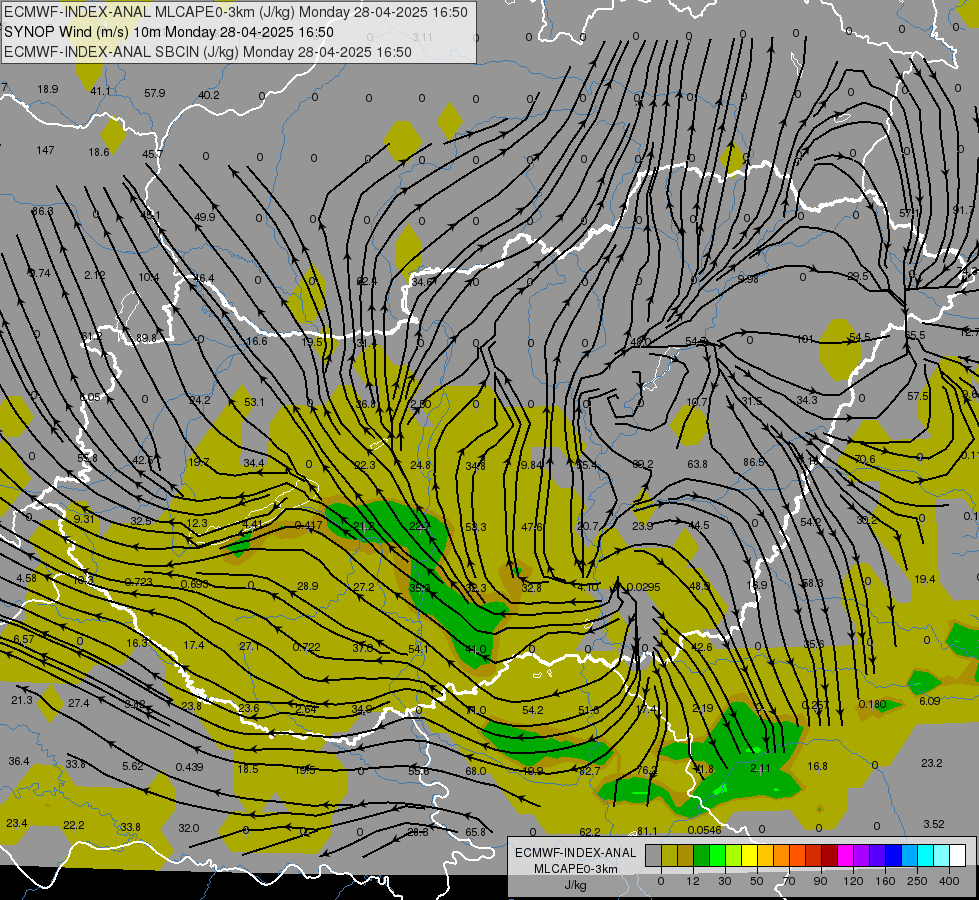Click the map value 0.693

(x=194, y=584)
